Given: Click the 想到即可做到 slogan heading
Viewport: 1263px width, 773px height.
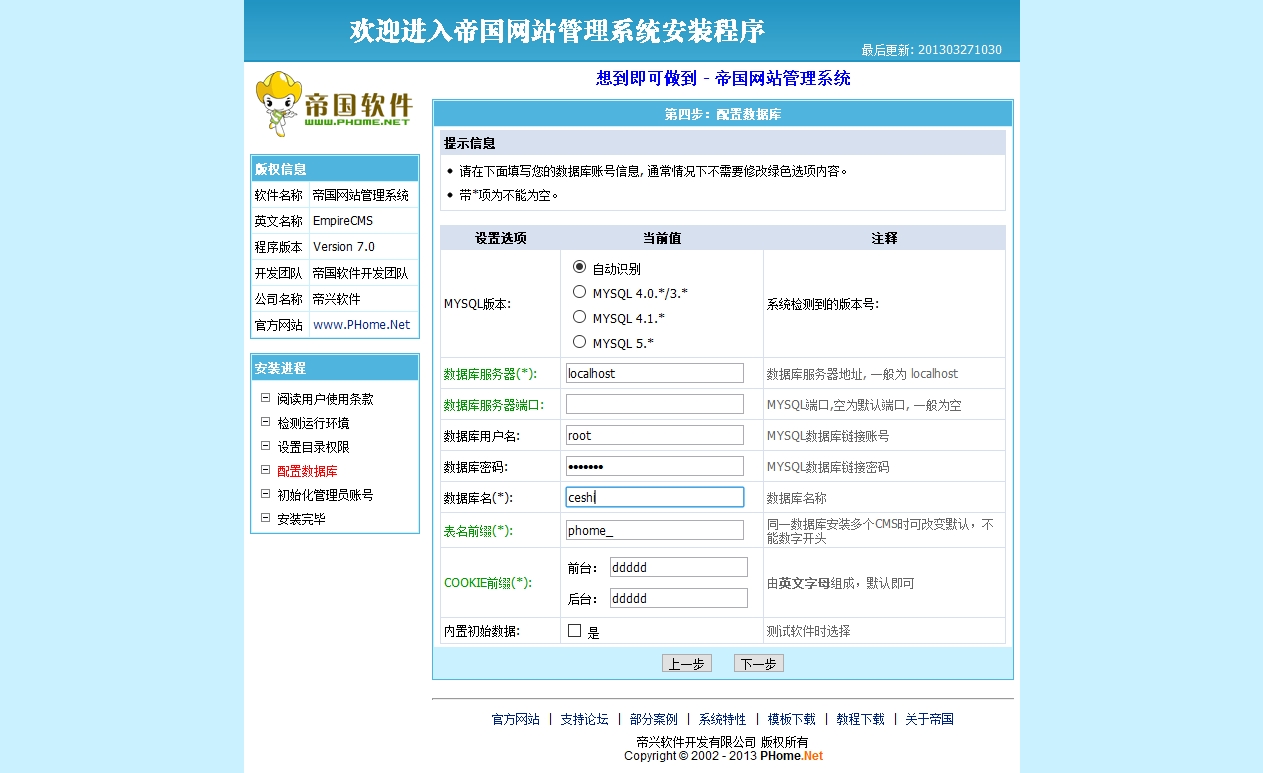Looking at the screenshot, I should click(723, 78).
